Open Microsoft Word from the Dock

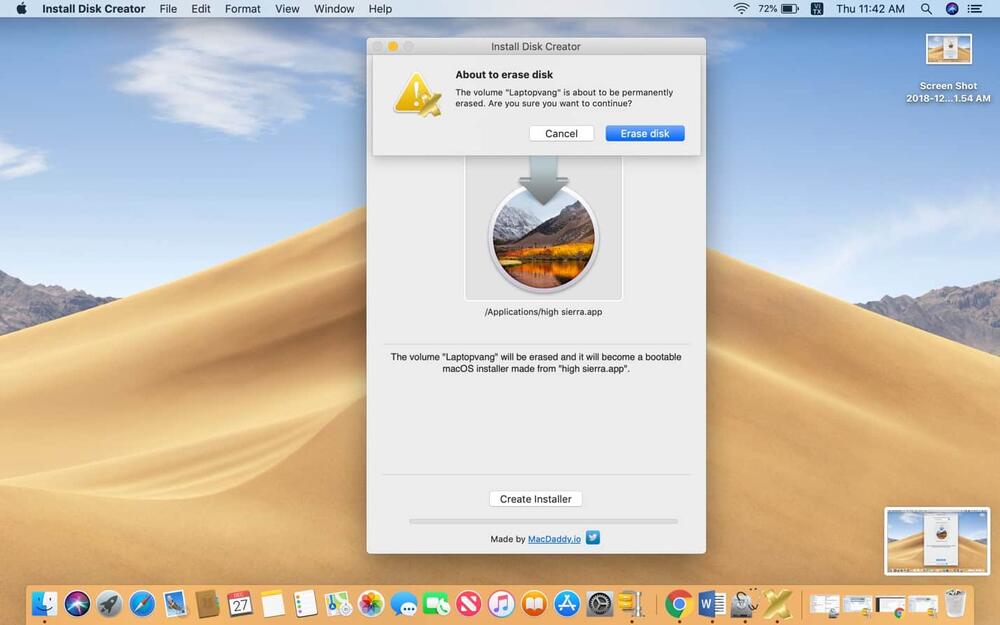712,603
